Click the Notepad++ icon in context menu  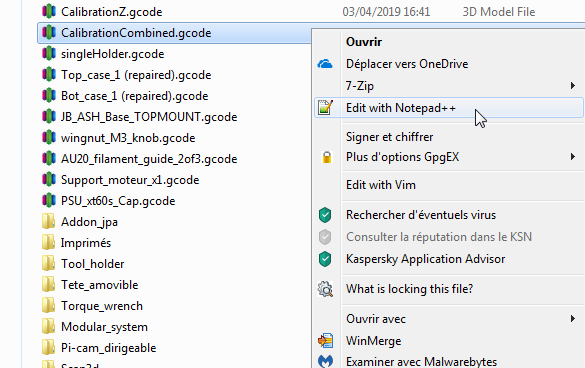coord(325,107)
